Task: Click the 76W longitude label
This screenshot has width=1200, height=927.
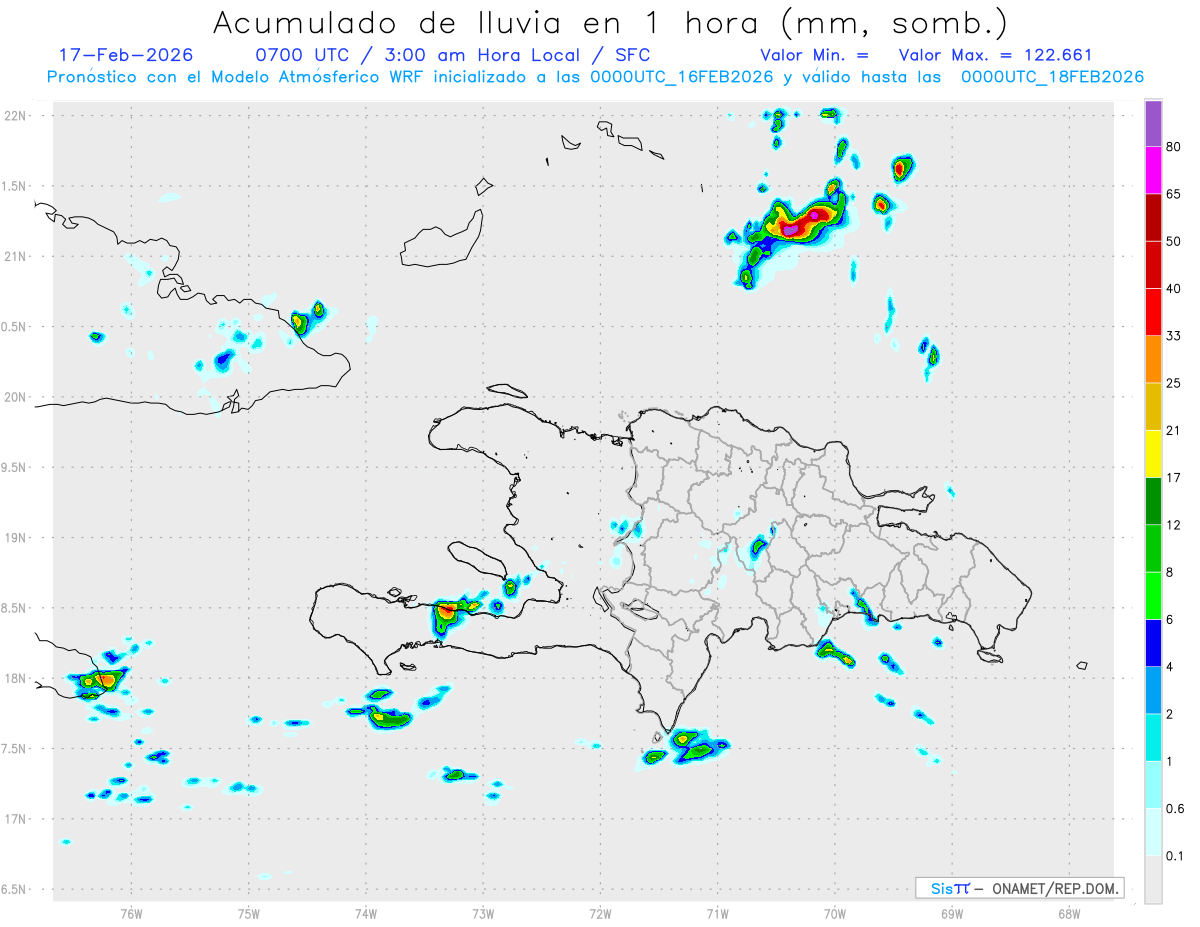Action: click(131, 913)
